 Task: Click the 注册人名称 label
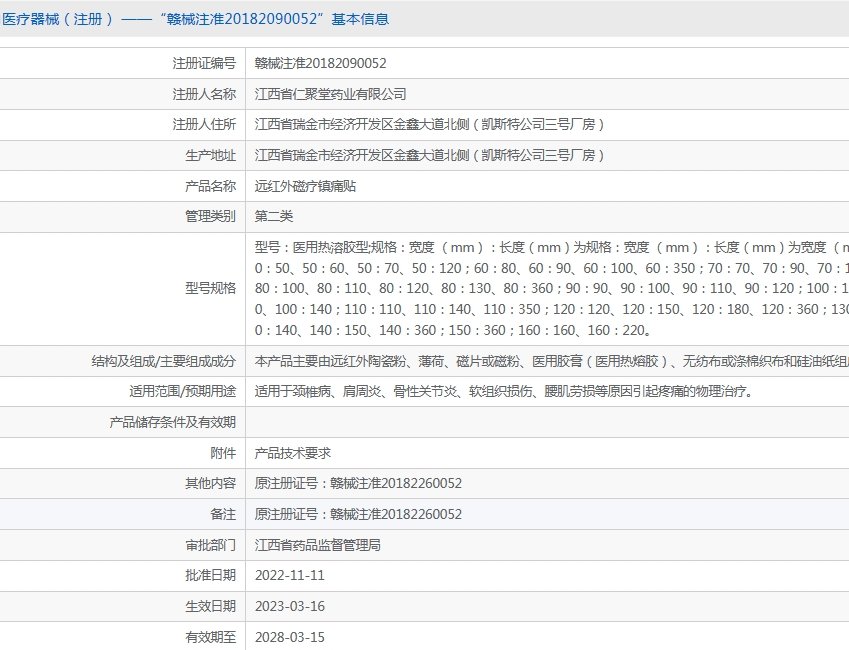(204, 94)
